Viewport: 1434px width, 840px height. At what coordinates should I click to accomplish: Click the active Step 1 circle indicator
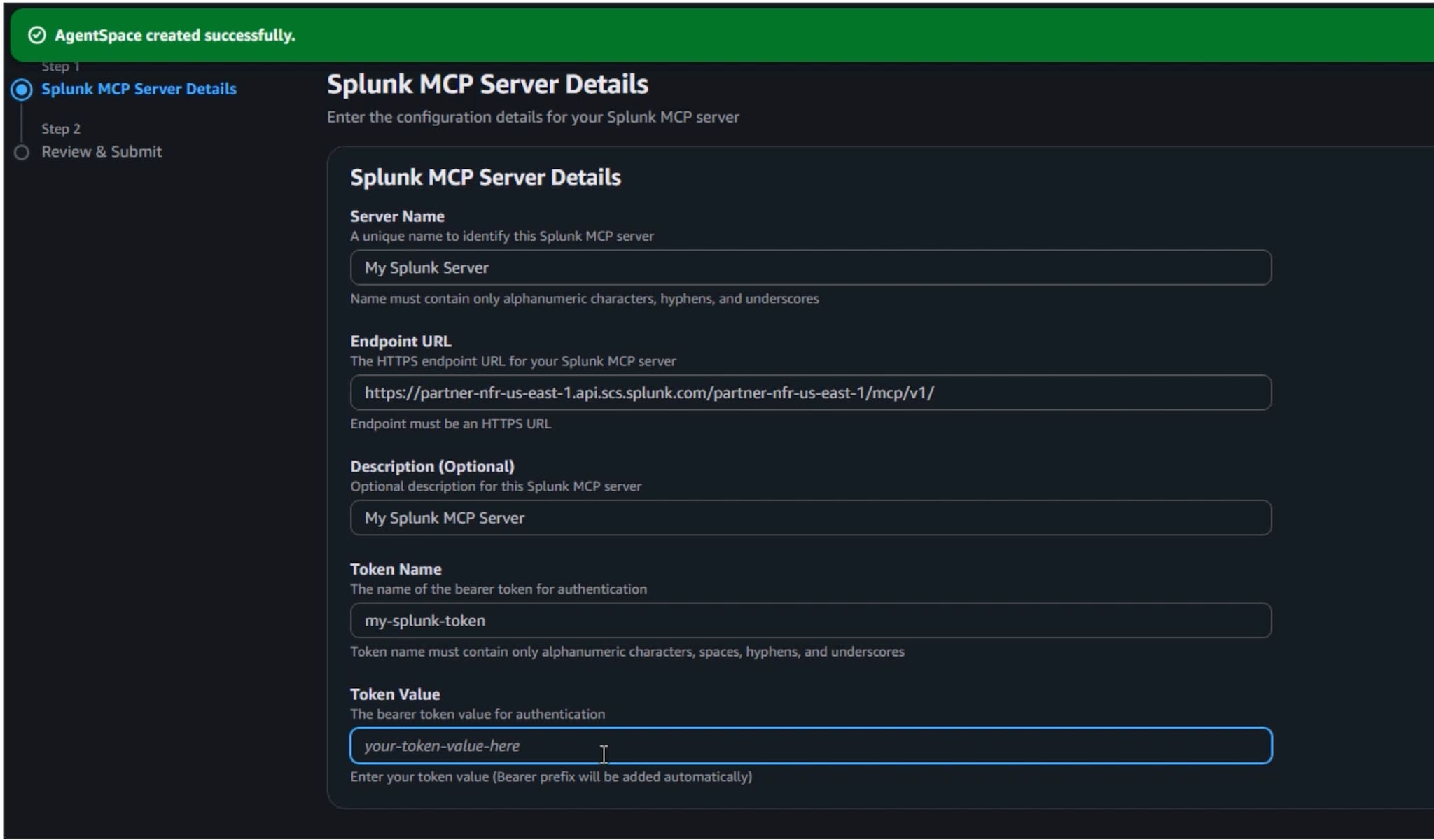[x=22, y=90]
